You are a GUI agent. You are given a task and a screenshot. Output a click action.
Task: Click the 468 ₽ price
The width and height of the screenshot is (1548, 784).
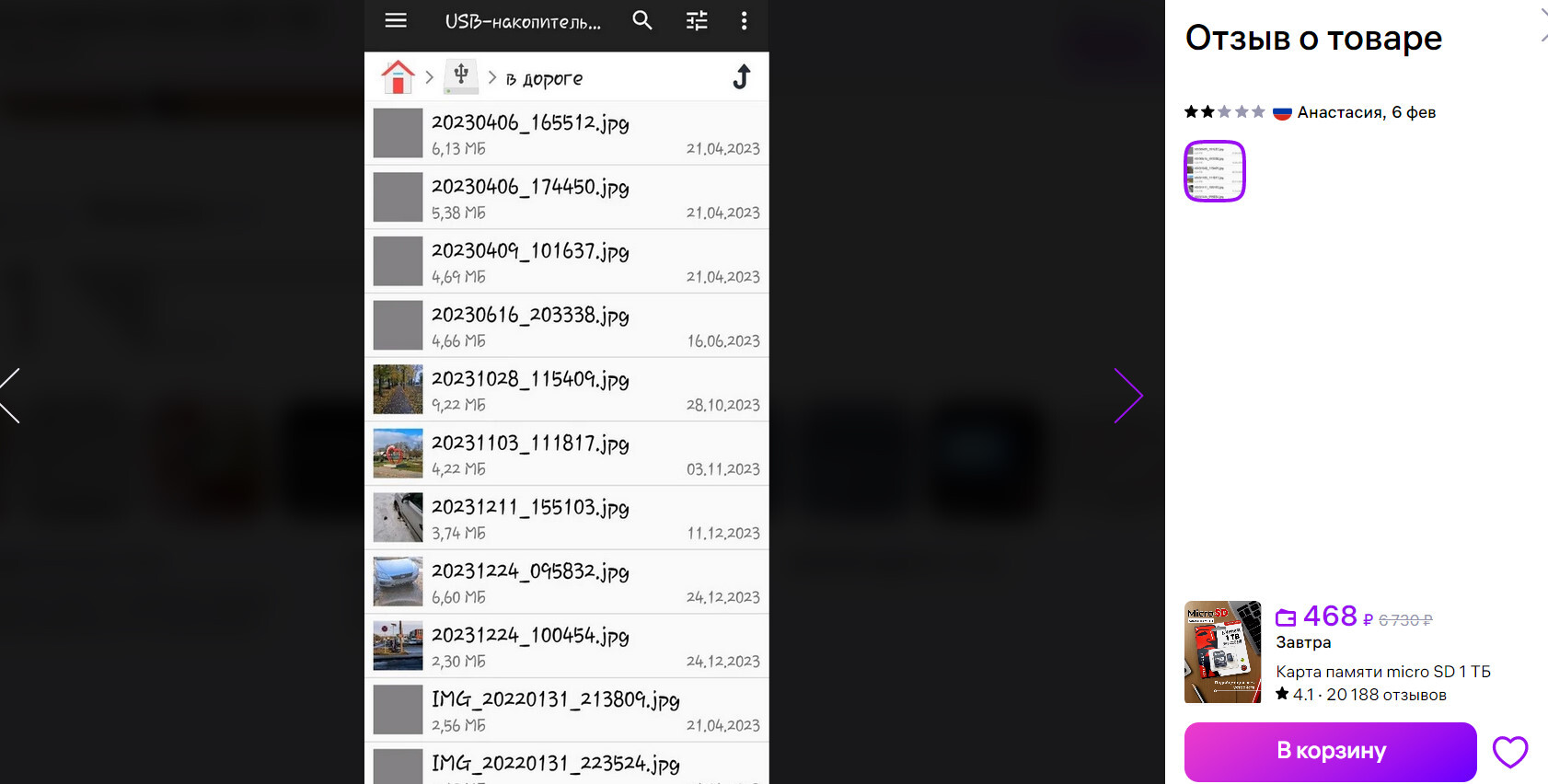(x=1337, y=617)
